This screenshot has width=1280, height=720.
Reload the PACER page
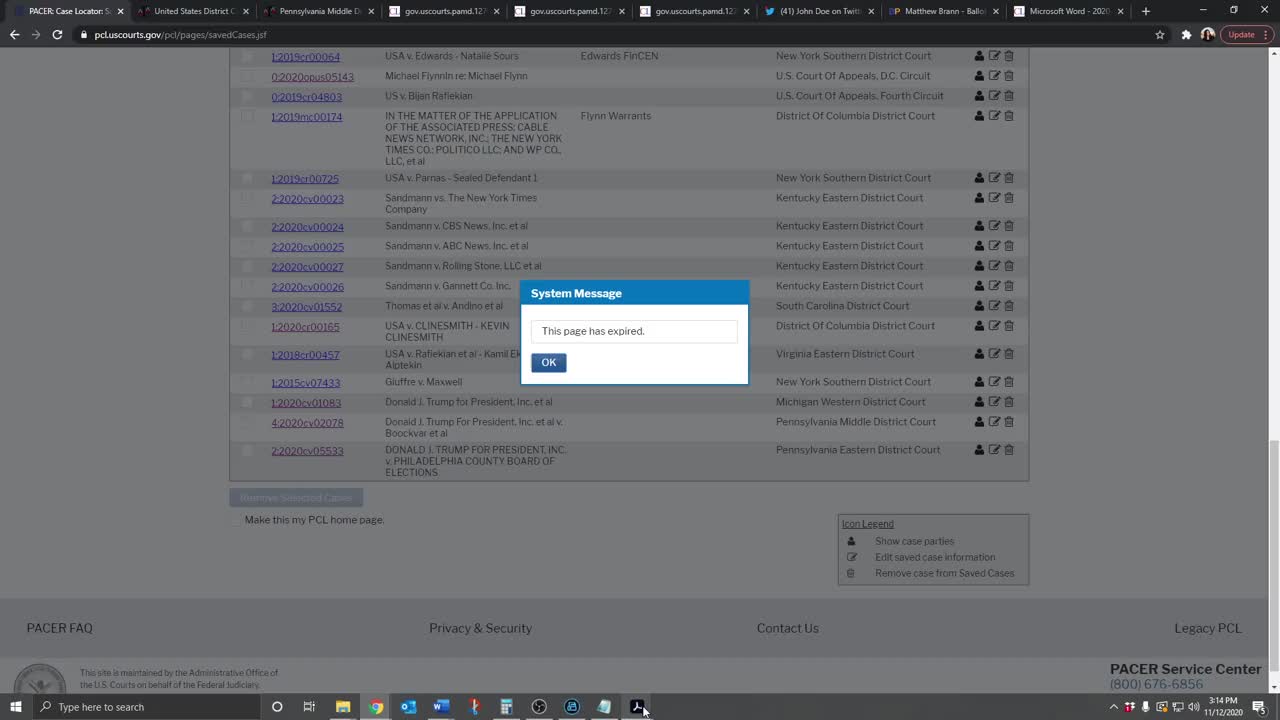57,34
